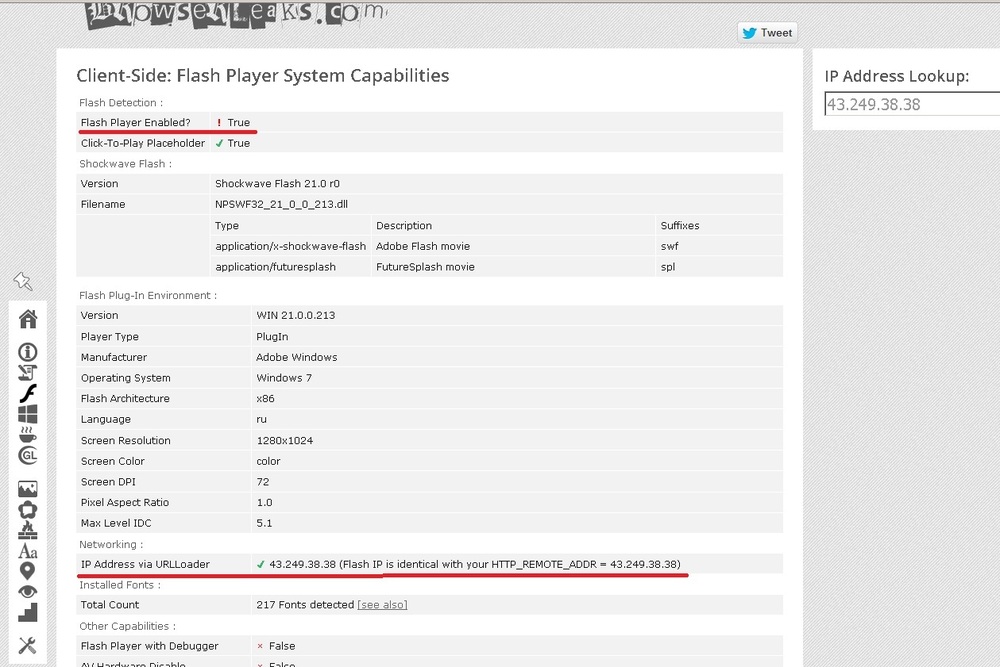Click the 'Description' column header
Image resolution: width=1000 pixels, height=667 pixels.
tap(404, 226)
